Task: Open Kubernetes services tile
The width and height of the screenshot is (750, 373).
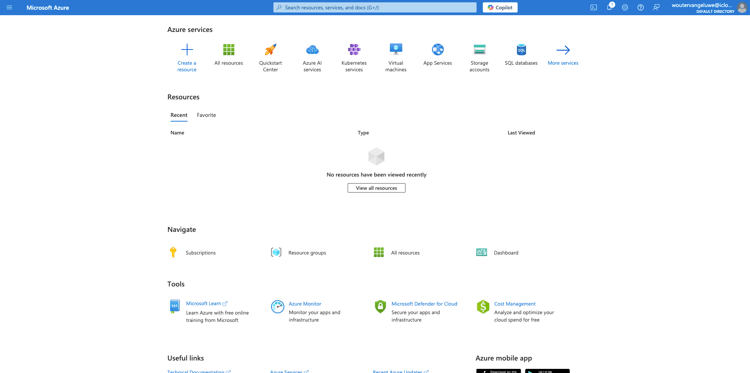Action: [354, 57]
